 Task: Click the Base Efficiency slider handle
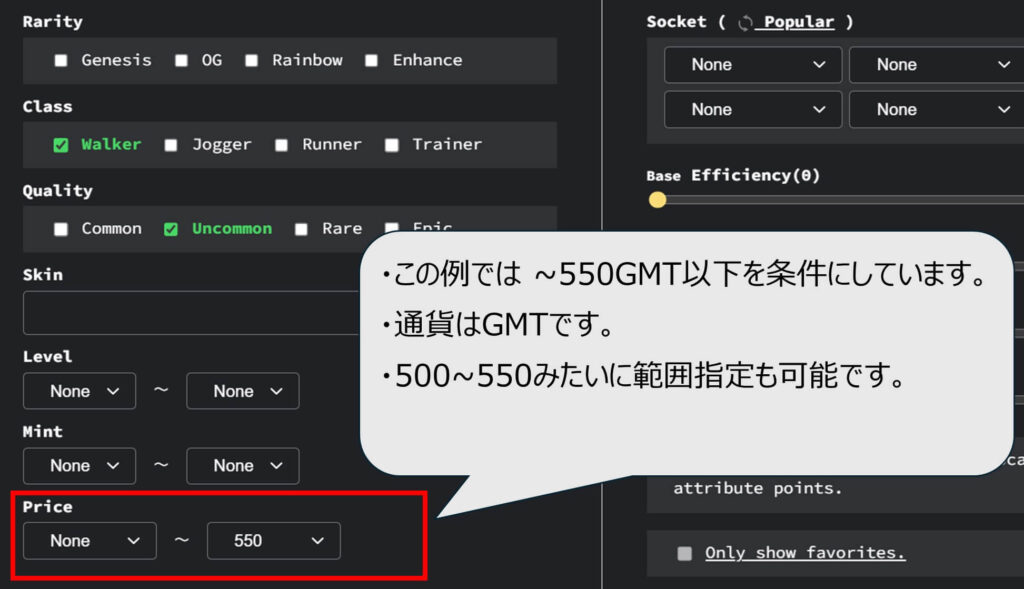[x=658, y=200]
